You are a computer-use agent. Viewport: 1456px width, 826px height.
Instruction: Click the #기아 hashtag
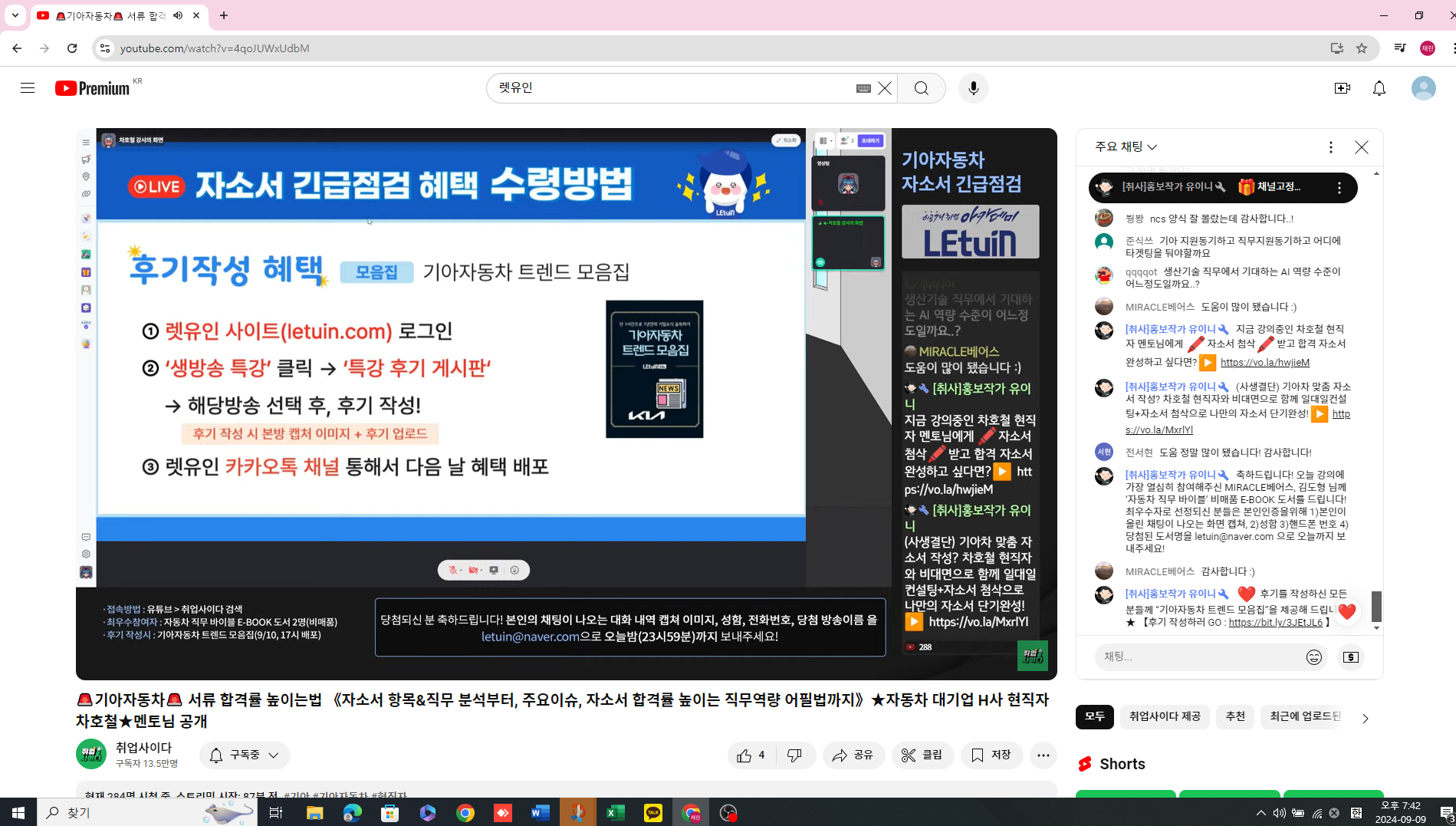click(297, 795)
